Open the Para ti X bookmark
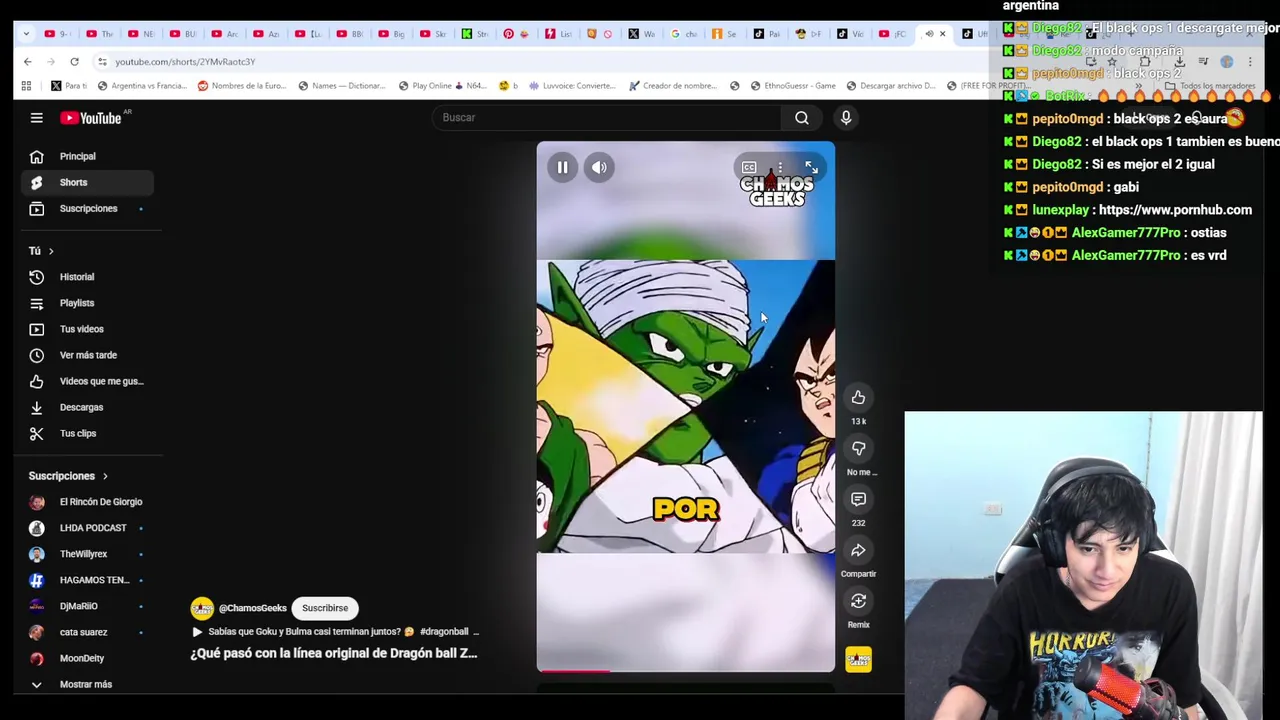The height and width of the screenshot is (720, 1280). click(69, 86)
